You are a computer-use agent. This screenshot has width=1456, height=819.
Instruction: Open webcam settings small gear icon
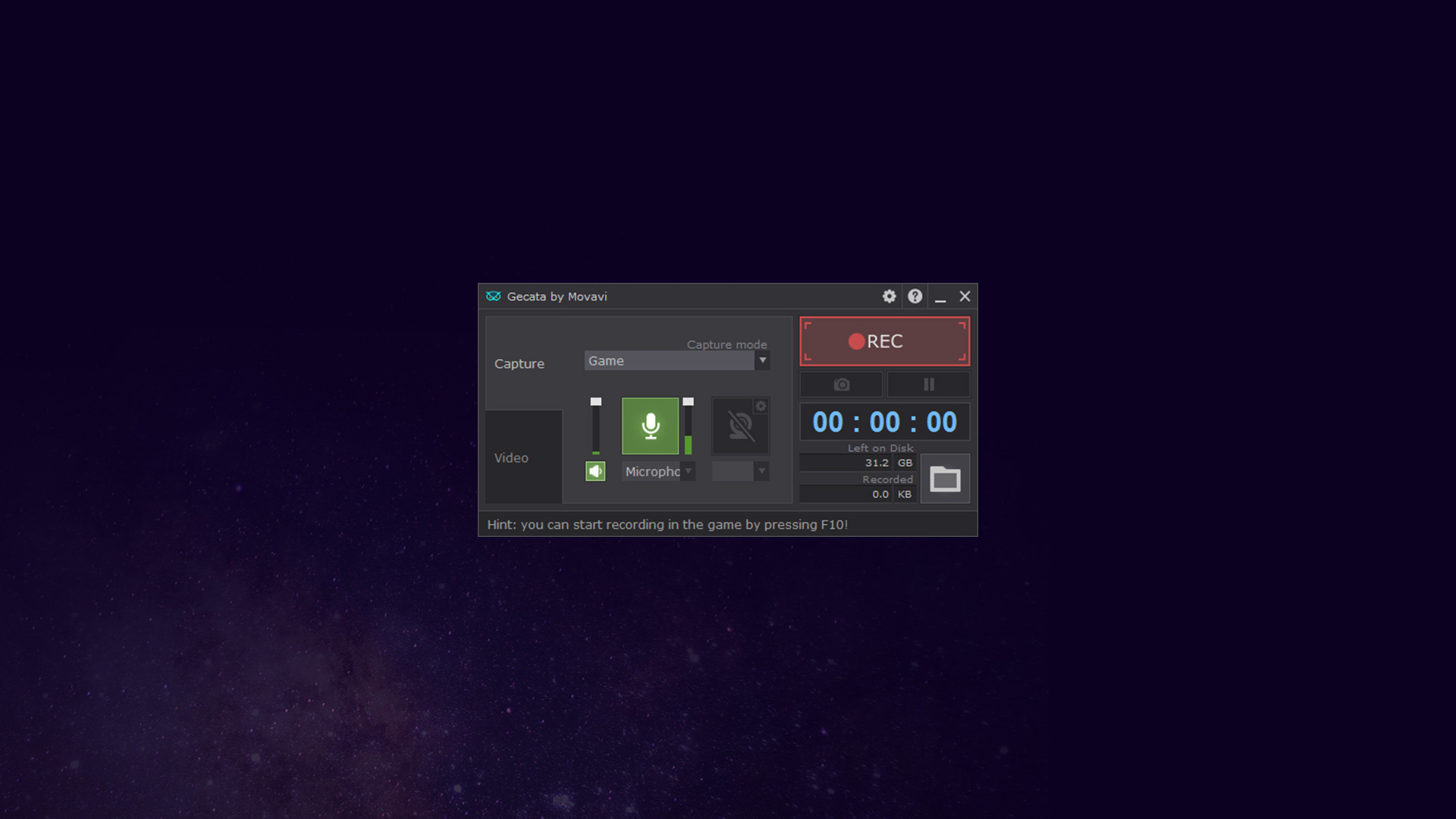[761, 406]
